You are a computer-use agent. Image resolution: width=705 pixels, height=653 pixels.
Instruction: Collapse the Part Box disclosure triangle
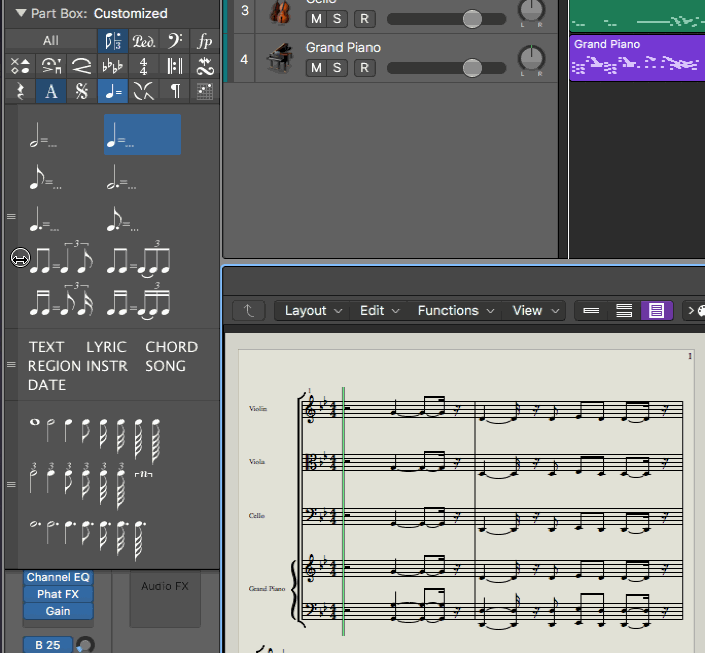coord(20,14)
